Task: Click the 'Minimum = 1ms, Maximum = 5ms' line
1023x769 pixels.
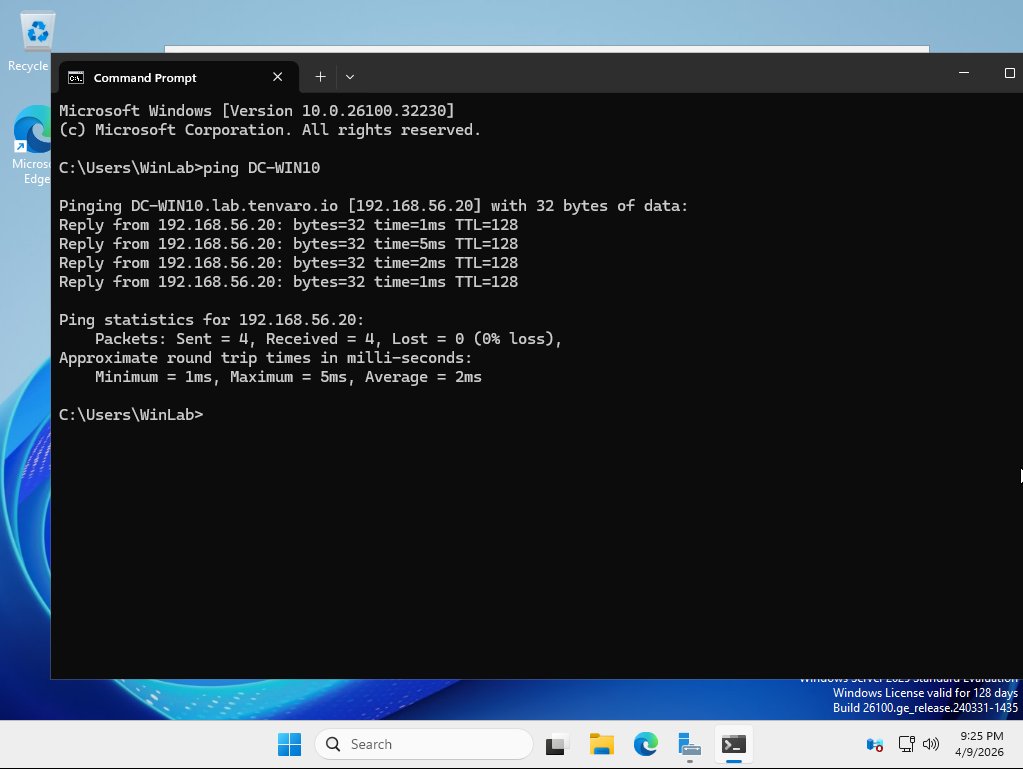Action: (288, 376)
